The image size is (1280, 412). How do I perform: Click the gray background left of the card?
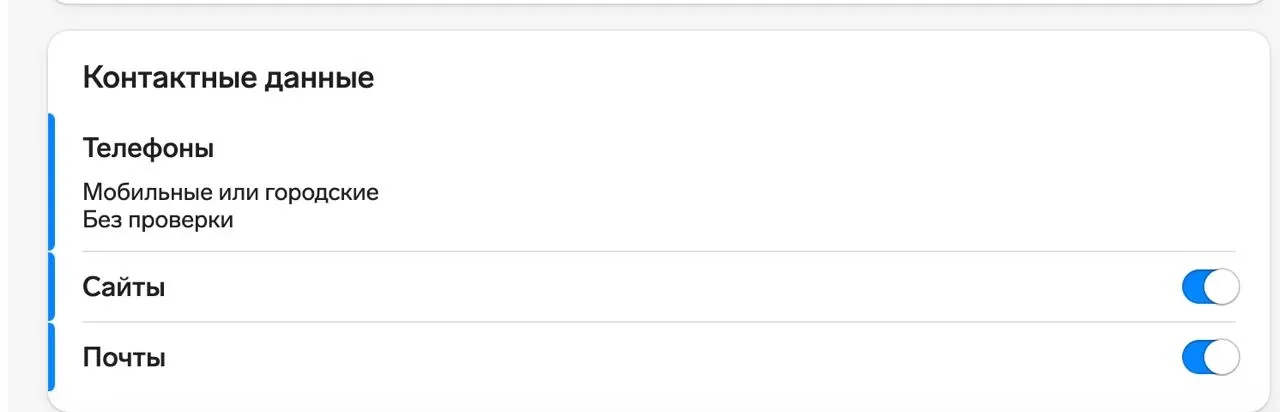point(22,220)
